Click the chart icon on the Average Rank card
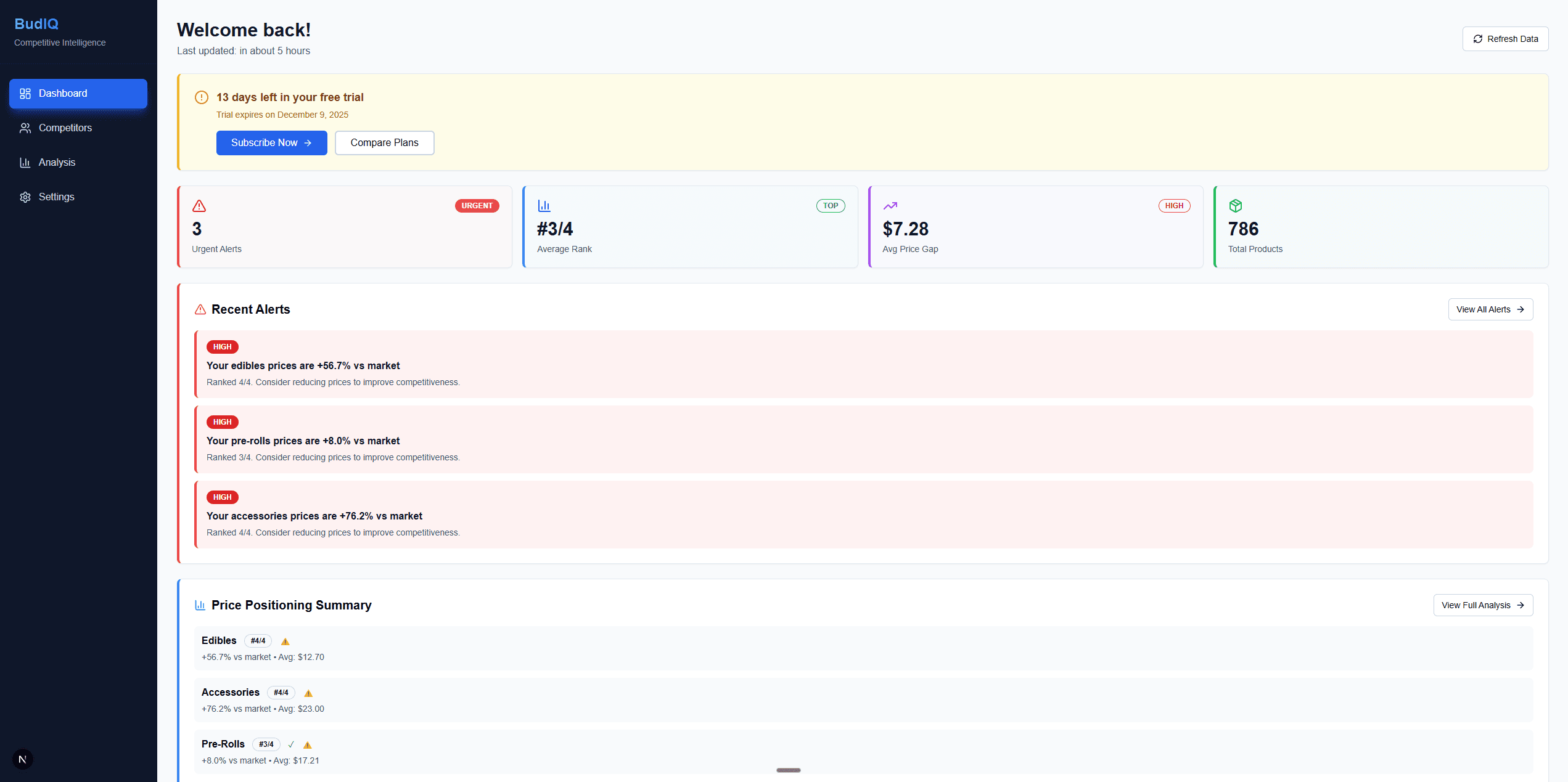Screen dimensions: 1568x782 (544, 205)
